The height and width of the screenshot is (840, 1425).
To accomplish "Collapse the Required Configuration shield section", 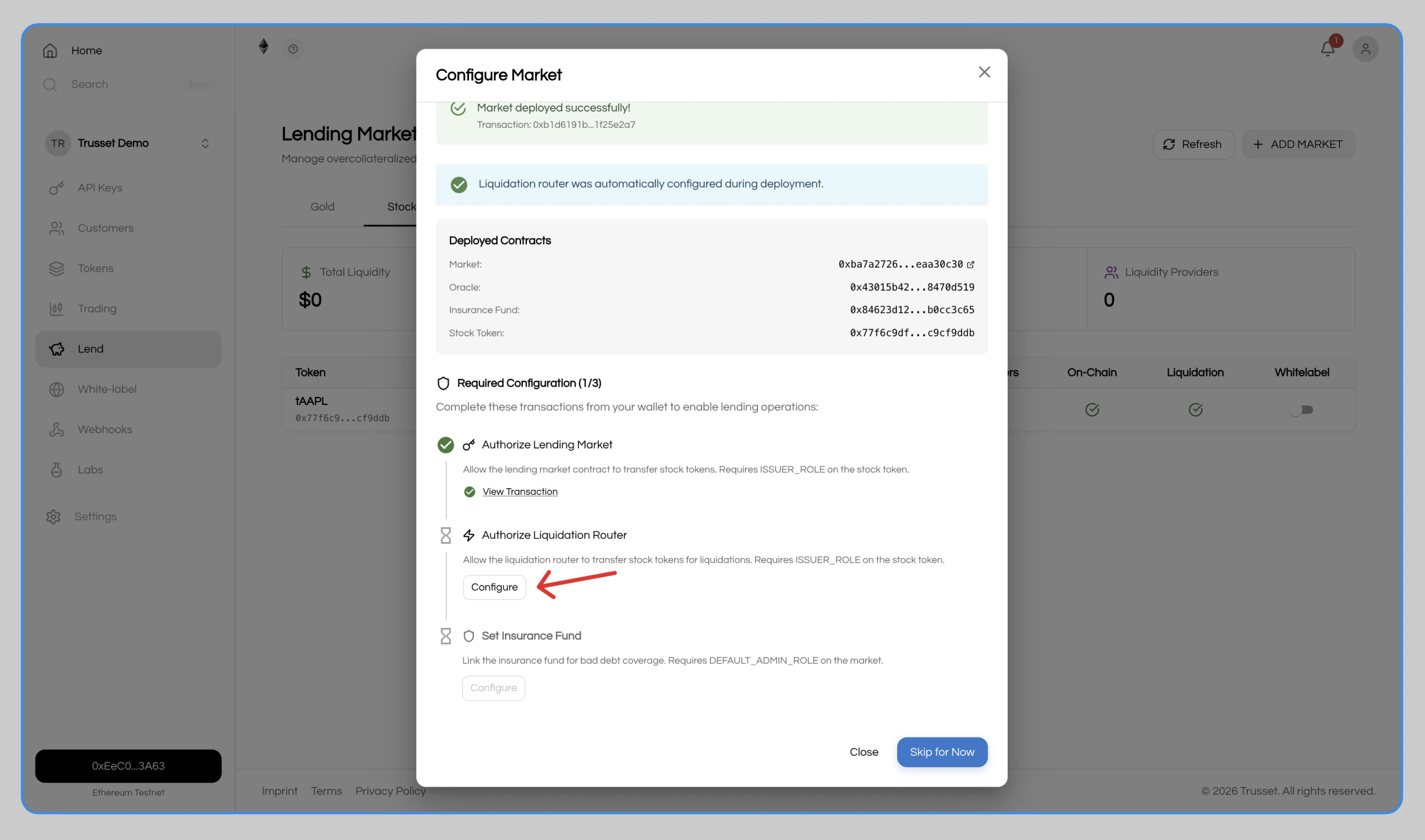I will coord(443,383).
